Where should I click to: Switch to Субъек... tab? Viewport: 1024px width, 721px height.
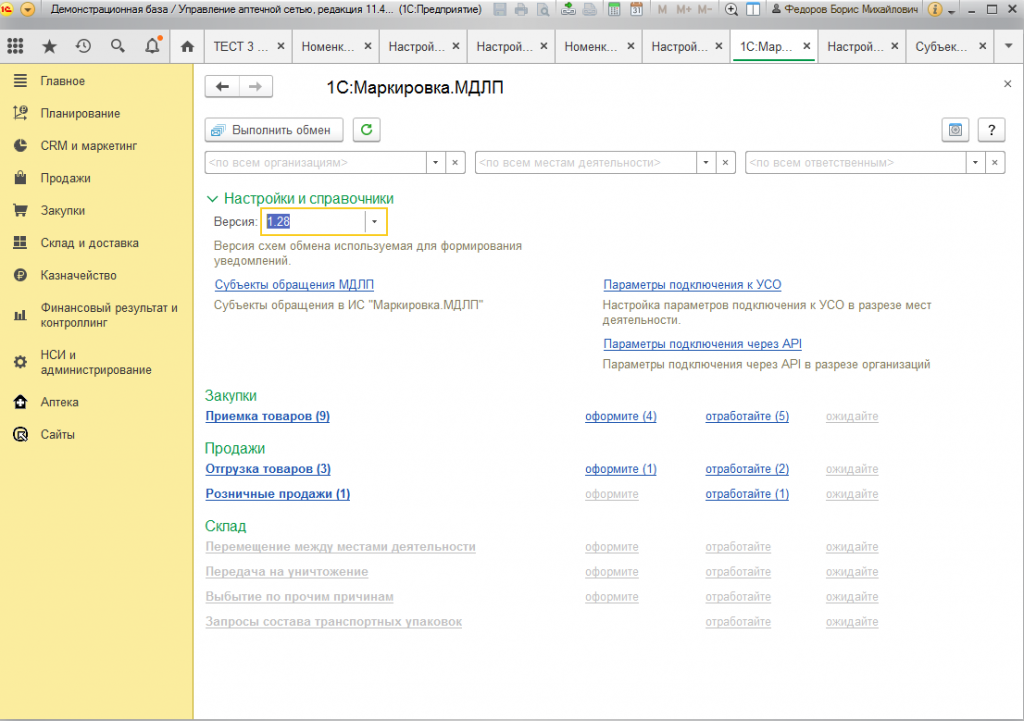[x=941, y=46]
